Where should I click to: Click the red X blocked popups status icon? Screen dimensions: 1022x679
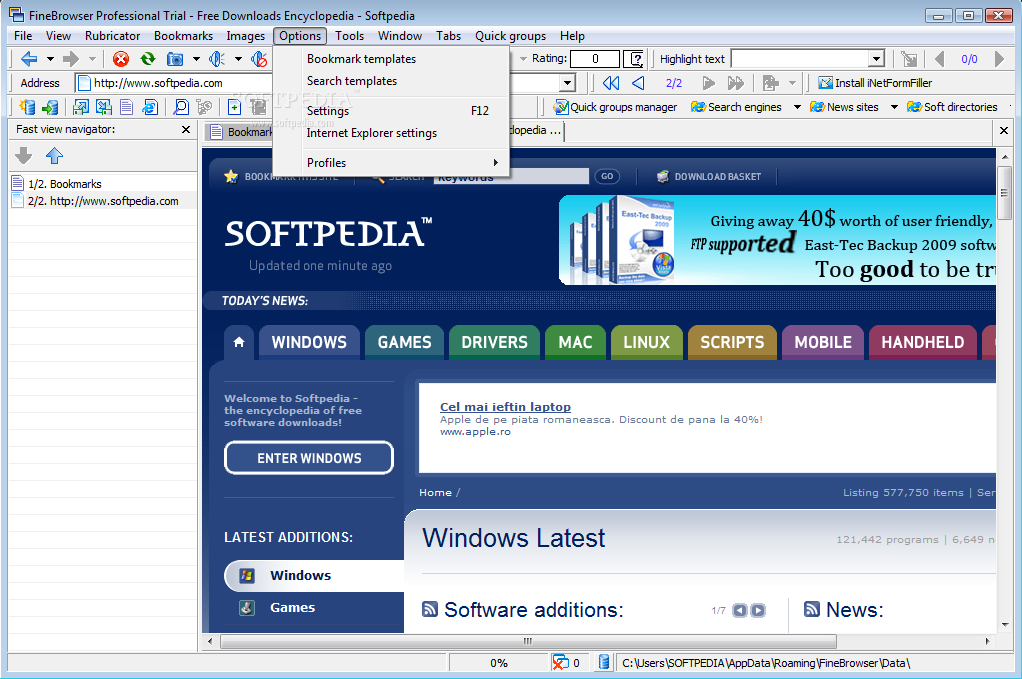560,662
